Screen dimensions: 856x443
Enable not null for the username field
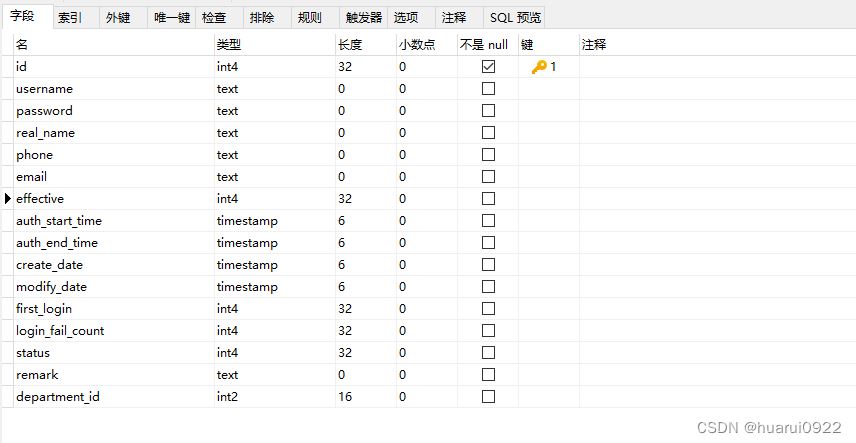coord(488,88)
